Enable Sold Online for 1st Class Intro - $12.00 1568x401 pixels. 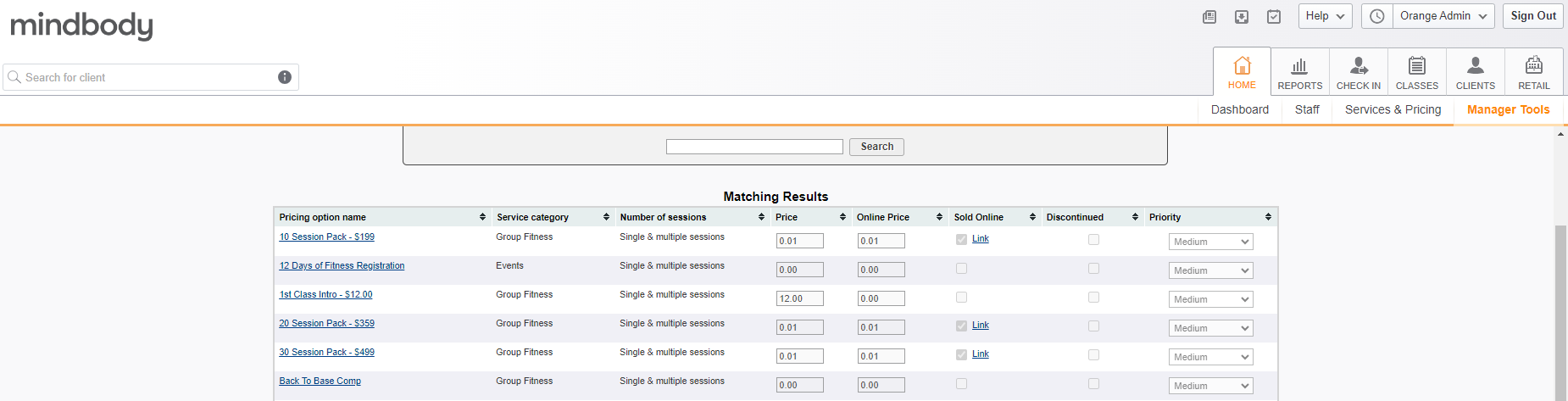click(x=961, y=298)
